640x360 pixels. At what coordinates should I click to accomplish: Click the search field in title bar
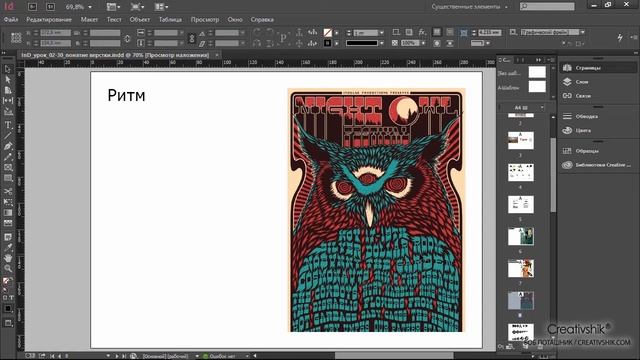[547, 7]
